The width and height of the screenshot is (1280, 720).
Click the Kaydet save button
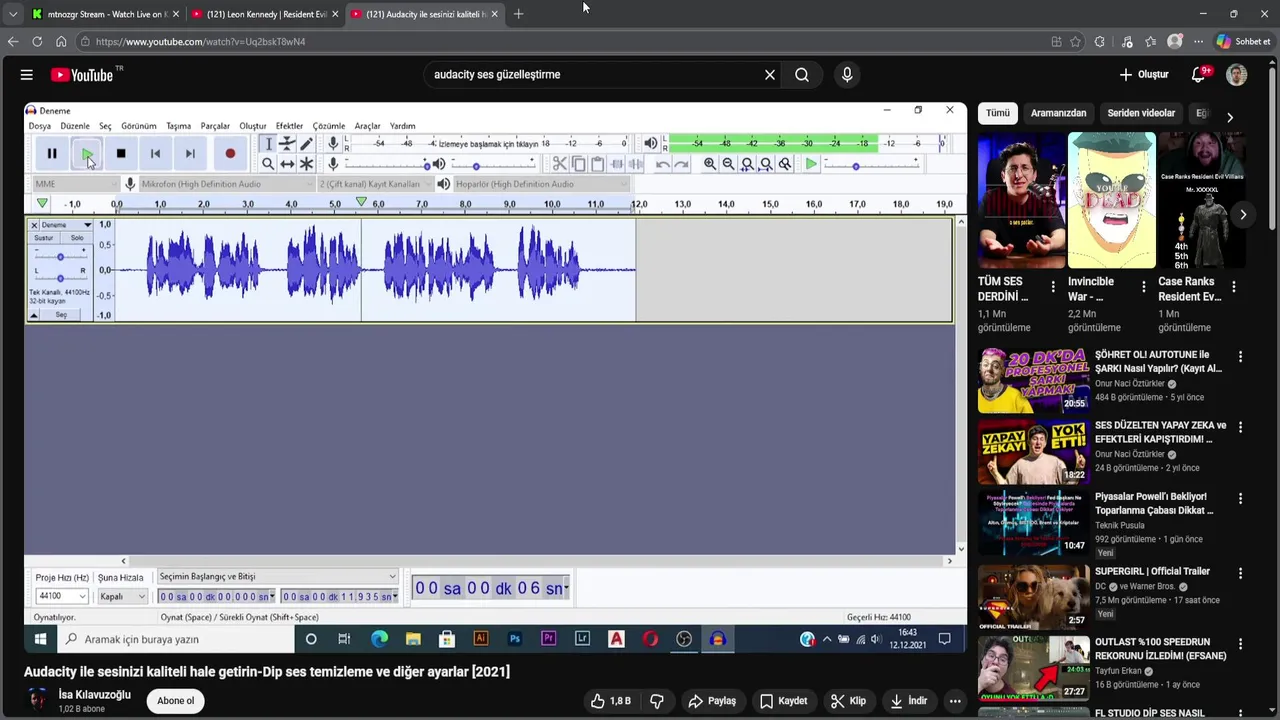coord(783,701)
